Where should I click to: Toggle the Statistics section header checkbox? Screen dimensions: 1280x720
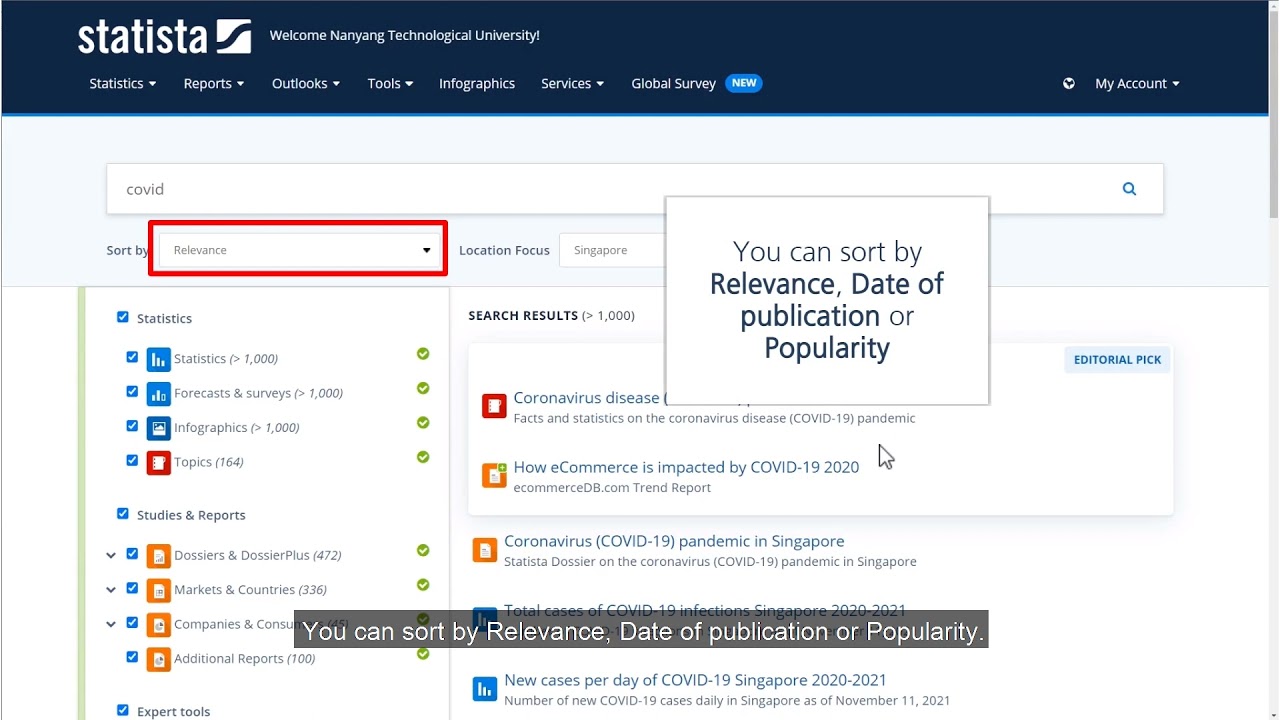123,317
